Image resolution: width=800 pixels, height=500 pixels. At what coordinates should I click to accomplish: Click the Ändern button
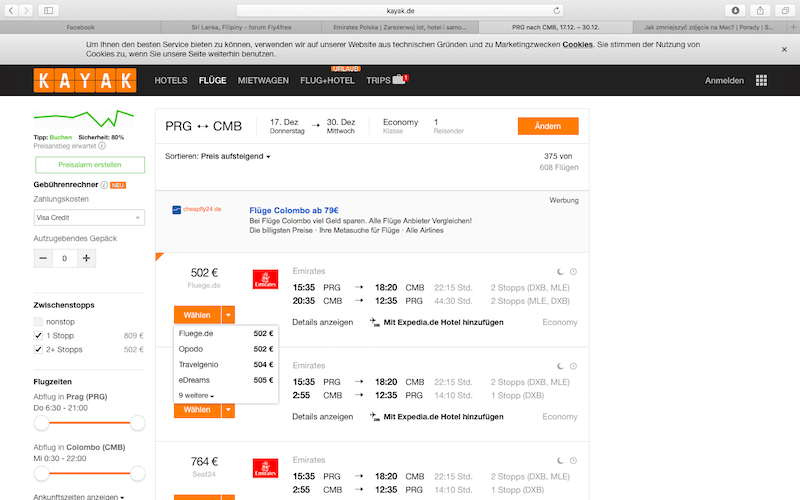[x=548, y=126]
